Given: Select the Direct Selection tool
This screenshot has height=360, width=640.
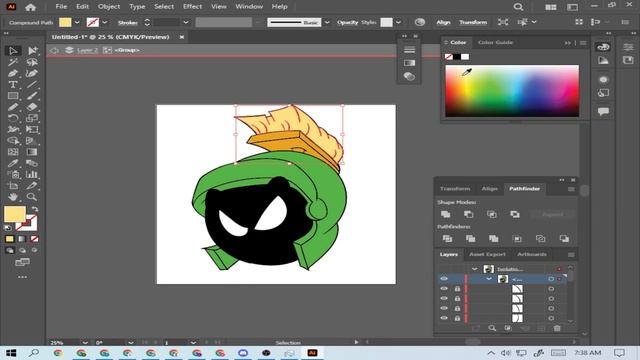Looking at the screenshot, I should tap(32, 51).
